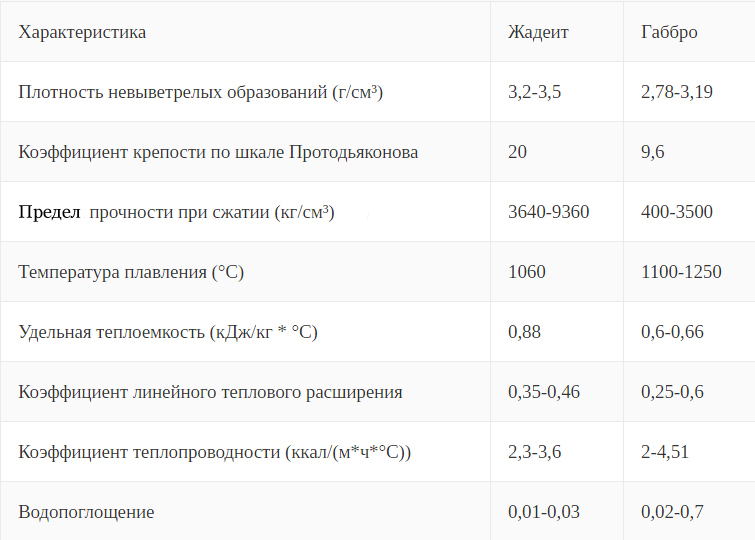Image resolution: width=755 pixels, height=540 pixels.
Task: Select the Габбро column header
Action: [x=669, y=32]
